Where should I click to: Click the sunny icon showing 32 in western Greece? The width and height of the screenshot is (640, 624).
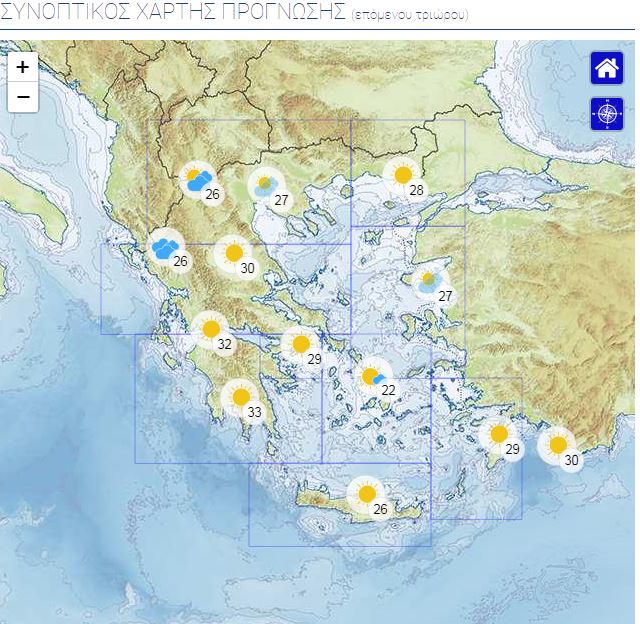click(210, 329)
